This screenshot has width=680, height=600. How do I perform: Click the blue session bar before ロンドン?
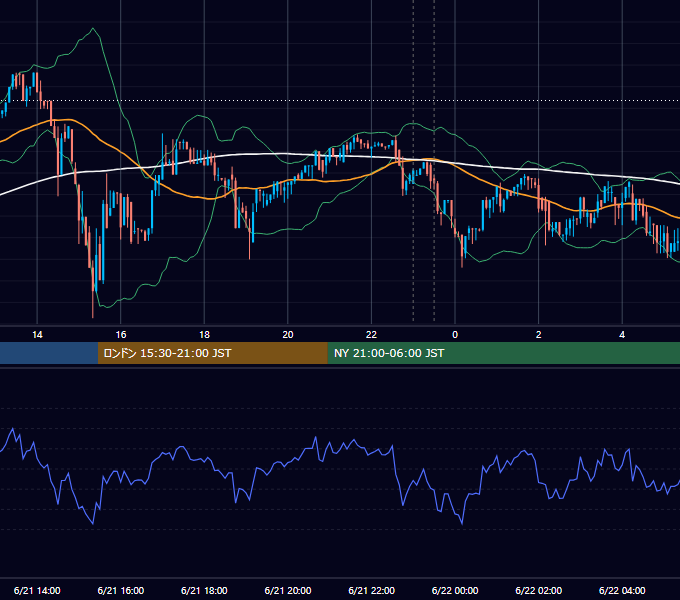click(x=49, y=353)
